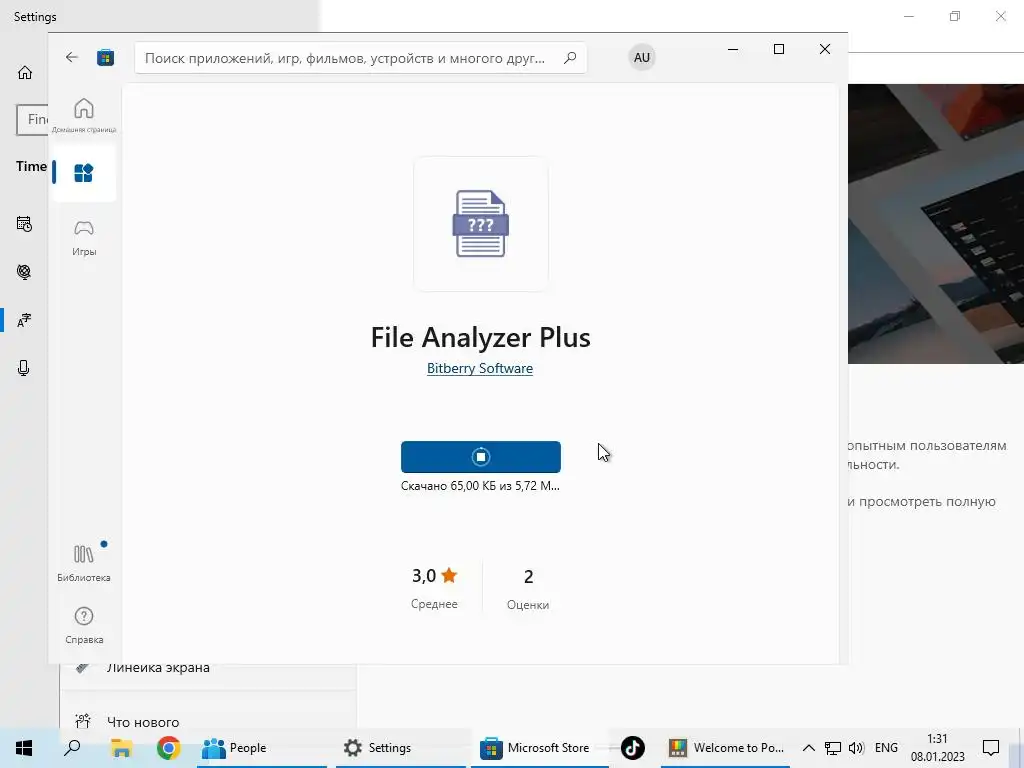1024x768 pixels.
Task: Click the 3,0 average rating
Action: (x=434, y=588)
